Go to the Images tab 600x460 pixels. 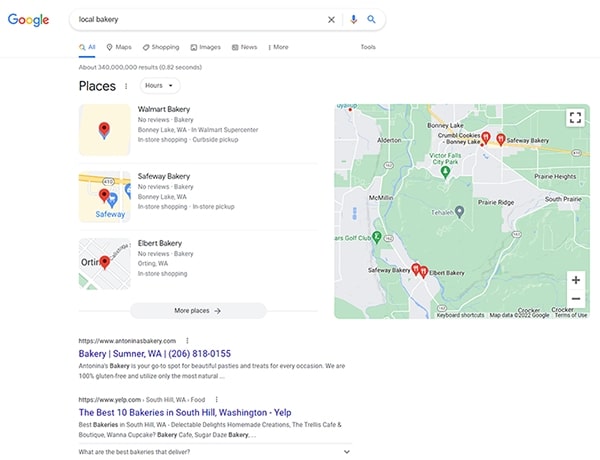click(x=206, y=47)
